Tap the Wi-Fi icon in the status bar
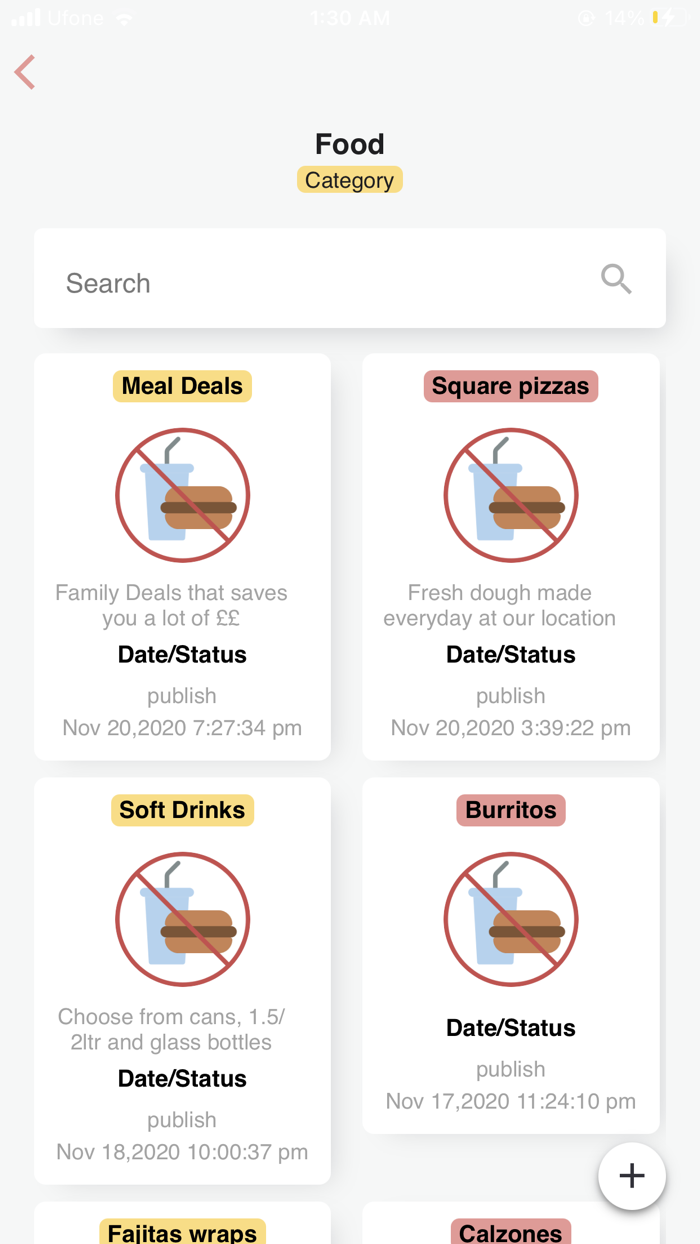The height and width of the screenshot is (1244, 700). (x=124, y=17)
